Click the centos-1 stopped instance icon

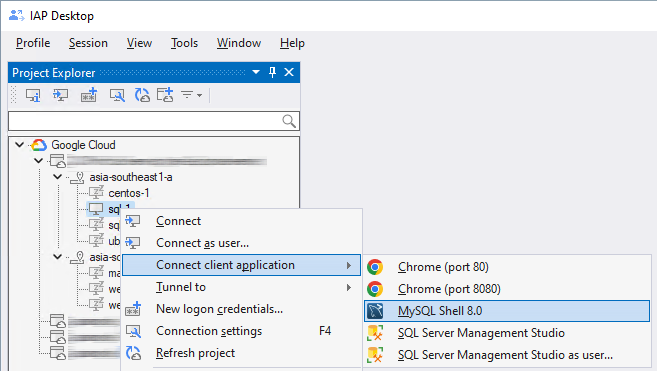pos(96,192)
